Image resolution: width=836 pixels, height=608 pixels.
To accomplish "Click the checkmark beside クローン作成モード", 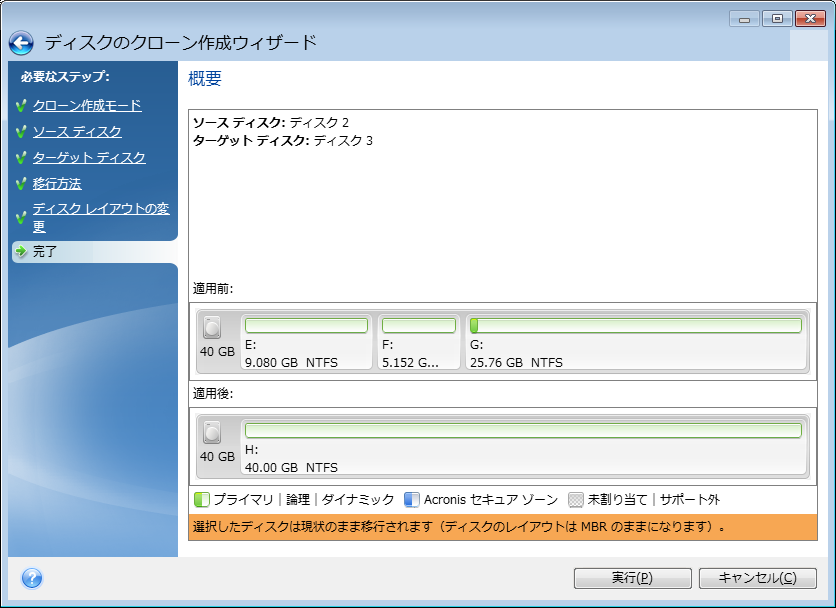I will pyautogui.click(x=21, y=106).
